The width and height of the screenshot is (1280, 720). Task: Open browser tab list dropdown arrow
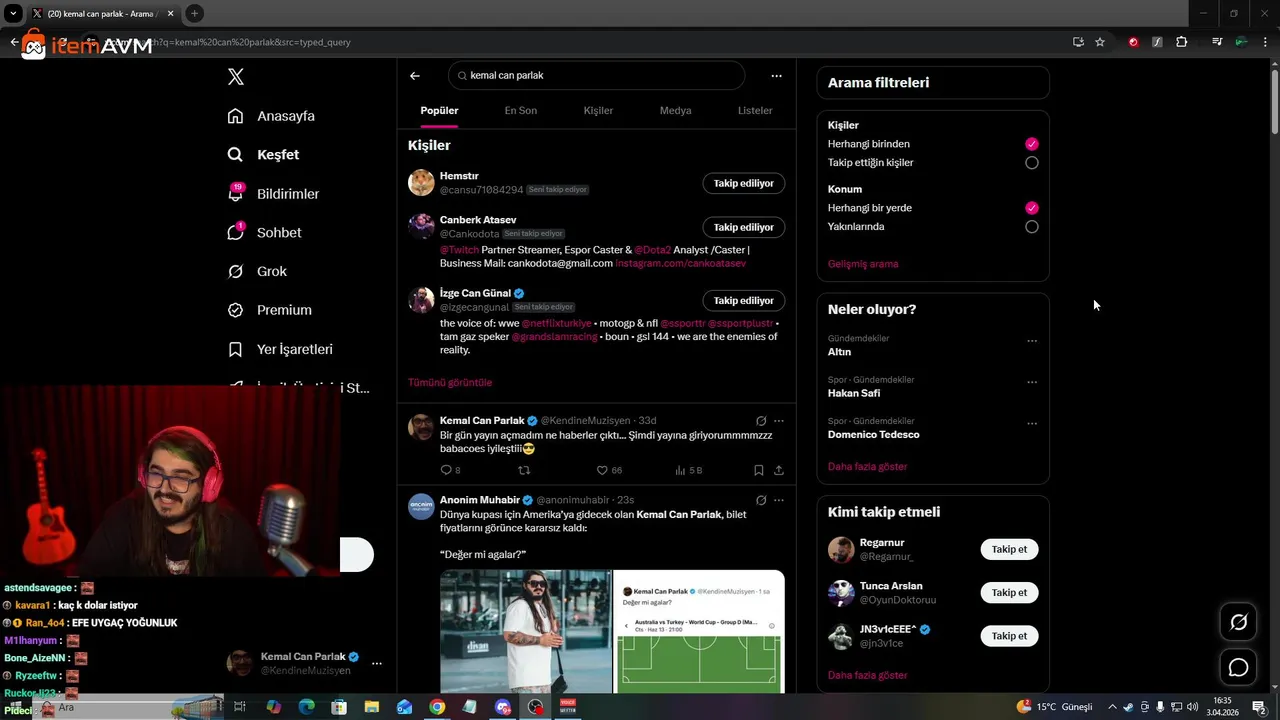[13, 13]
